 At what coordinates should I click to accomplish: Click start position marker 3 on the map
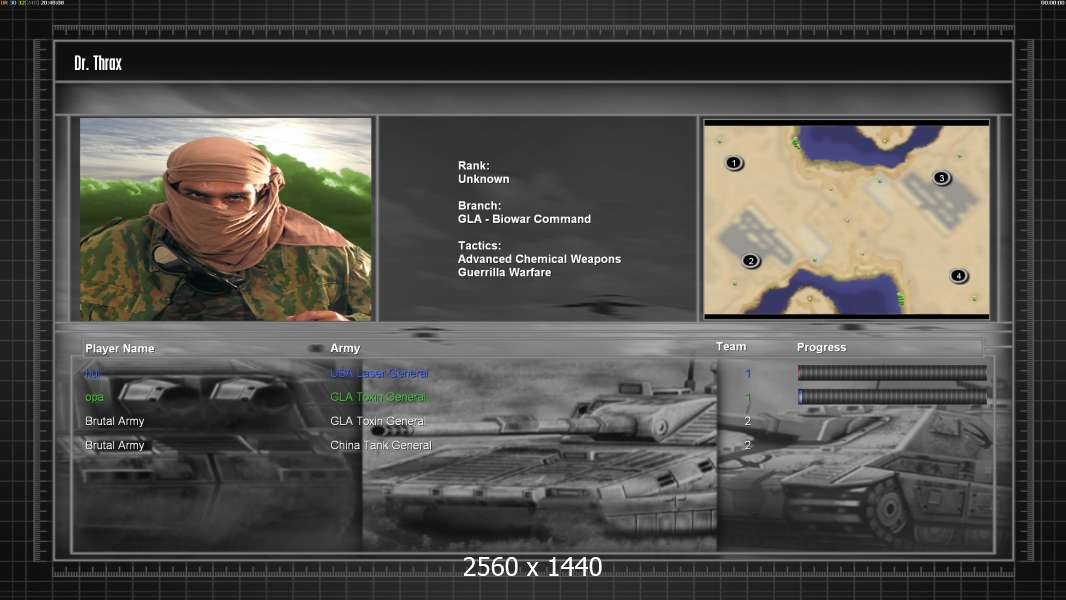click(942, 178)
